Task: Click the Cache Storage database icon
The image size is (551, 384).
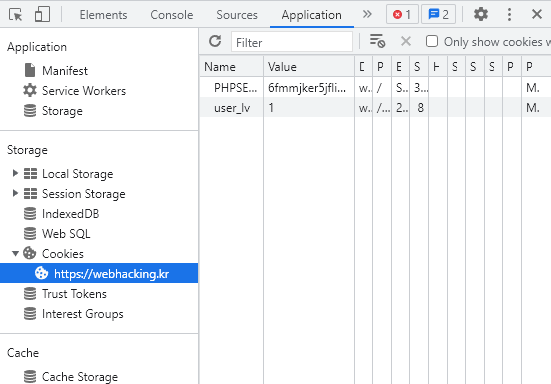Action: tap(30, 377)
